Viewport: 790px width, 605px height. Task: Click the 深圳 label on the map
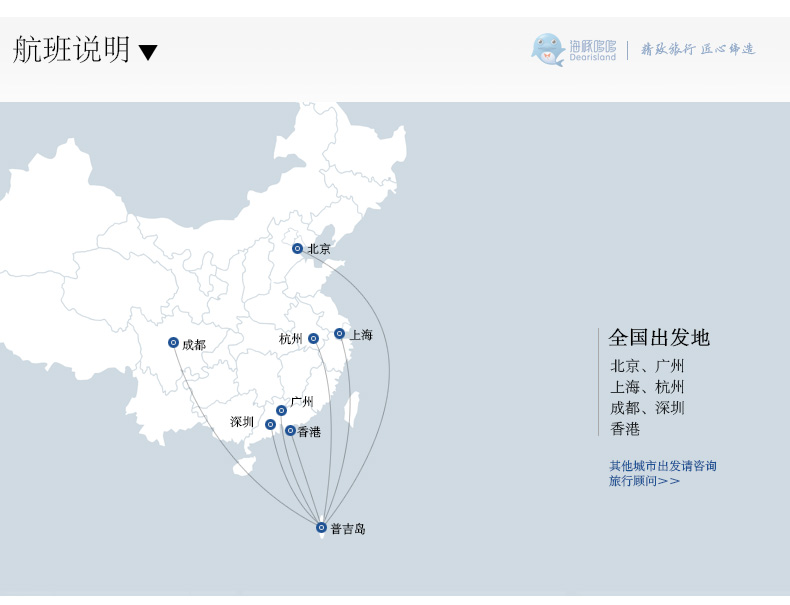(x=242, y=422)
